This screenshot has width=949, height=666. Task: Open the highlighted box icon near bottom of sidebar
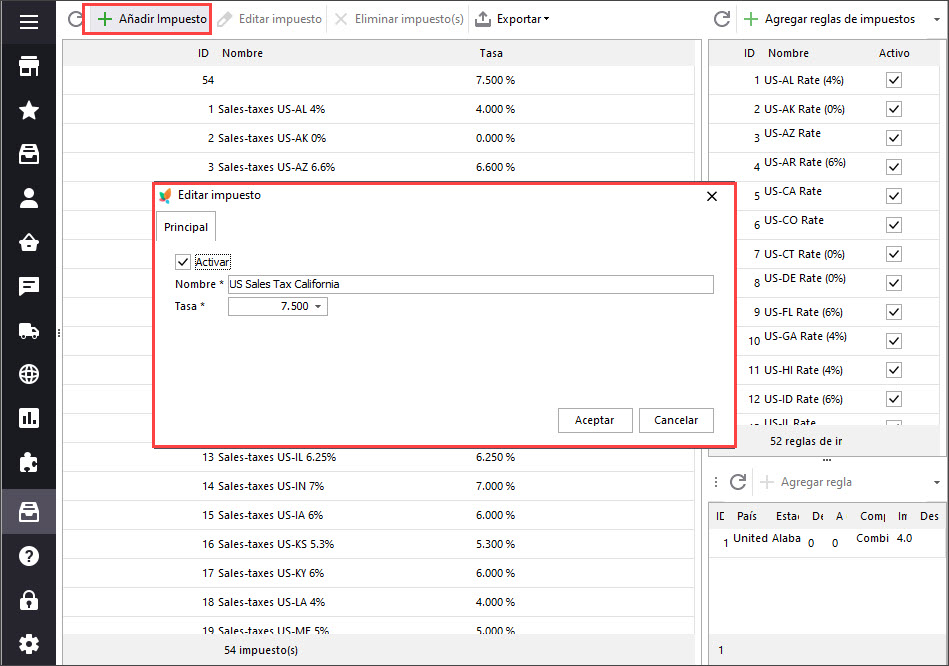point(28,512)
